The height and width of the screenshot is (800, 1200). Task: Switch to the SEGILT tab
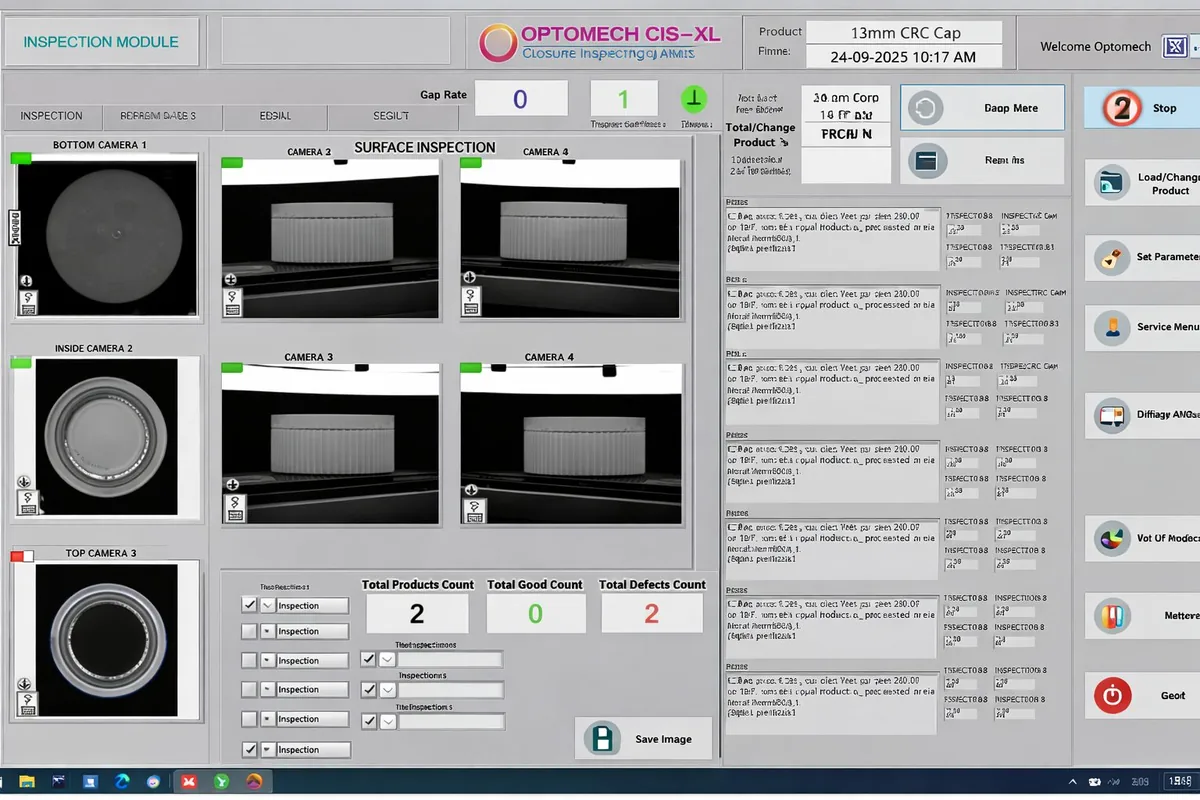pos(390,116)
